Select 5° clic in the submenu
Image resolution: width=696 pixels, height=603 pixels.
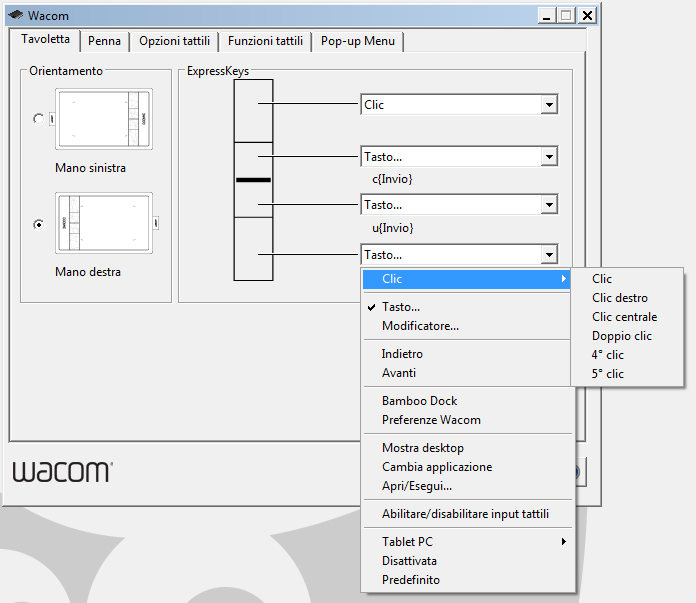tap(627, 374)
